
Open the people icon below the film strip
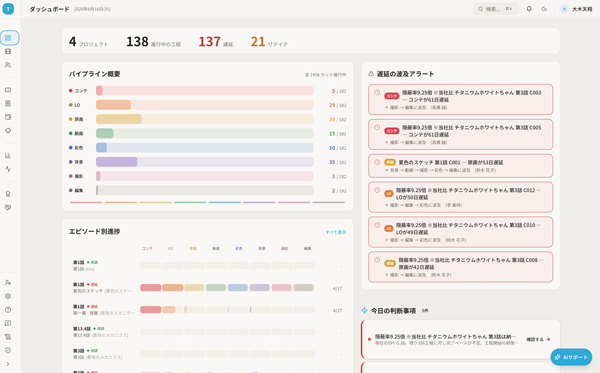pos(8,65)
